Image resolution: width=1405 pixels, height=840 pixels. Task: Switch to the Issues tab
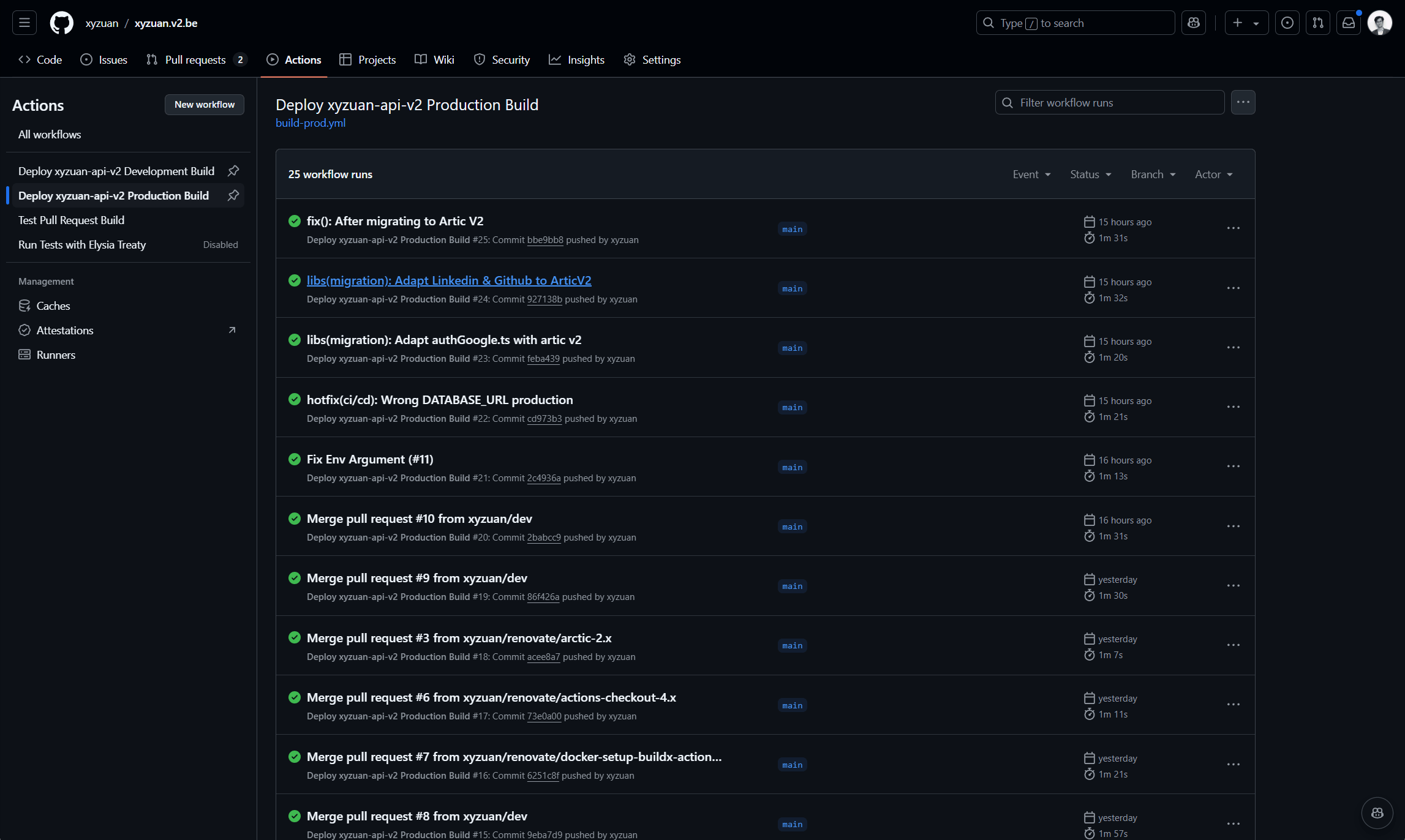104,60
